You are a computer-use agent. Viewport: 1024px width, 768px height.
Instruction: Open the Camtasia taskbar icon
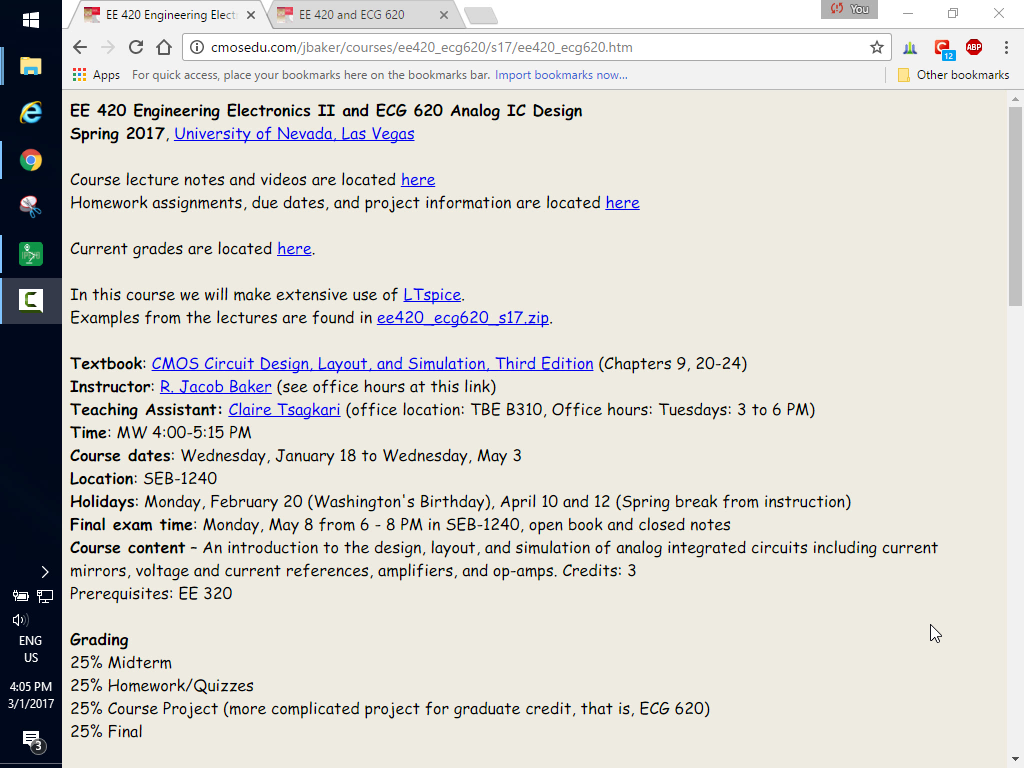31,300
